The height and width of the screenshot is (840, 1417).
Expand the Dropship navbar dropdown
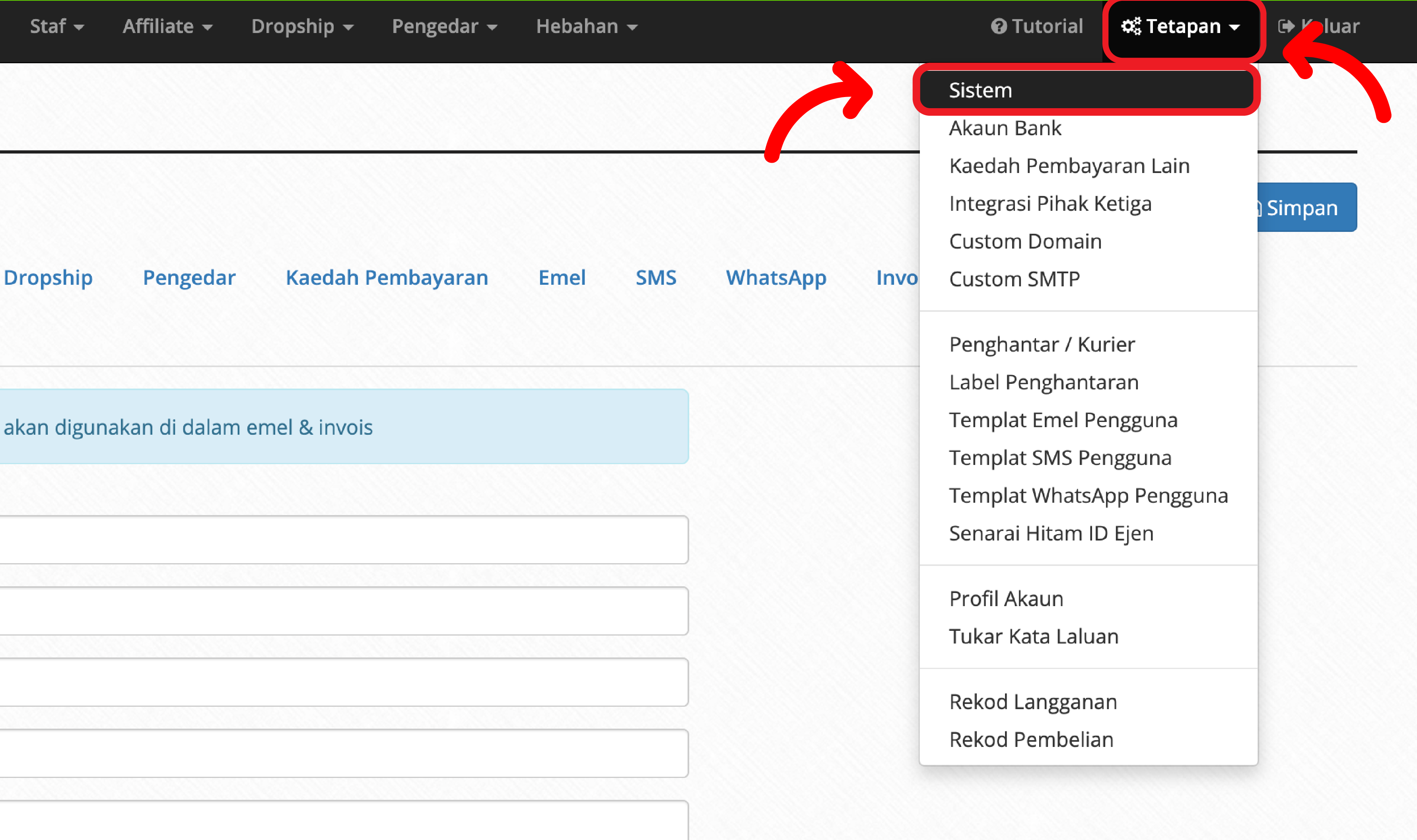[x=302, y=26]
